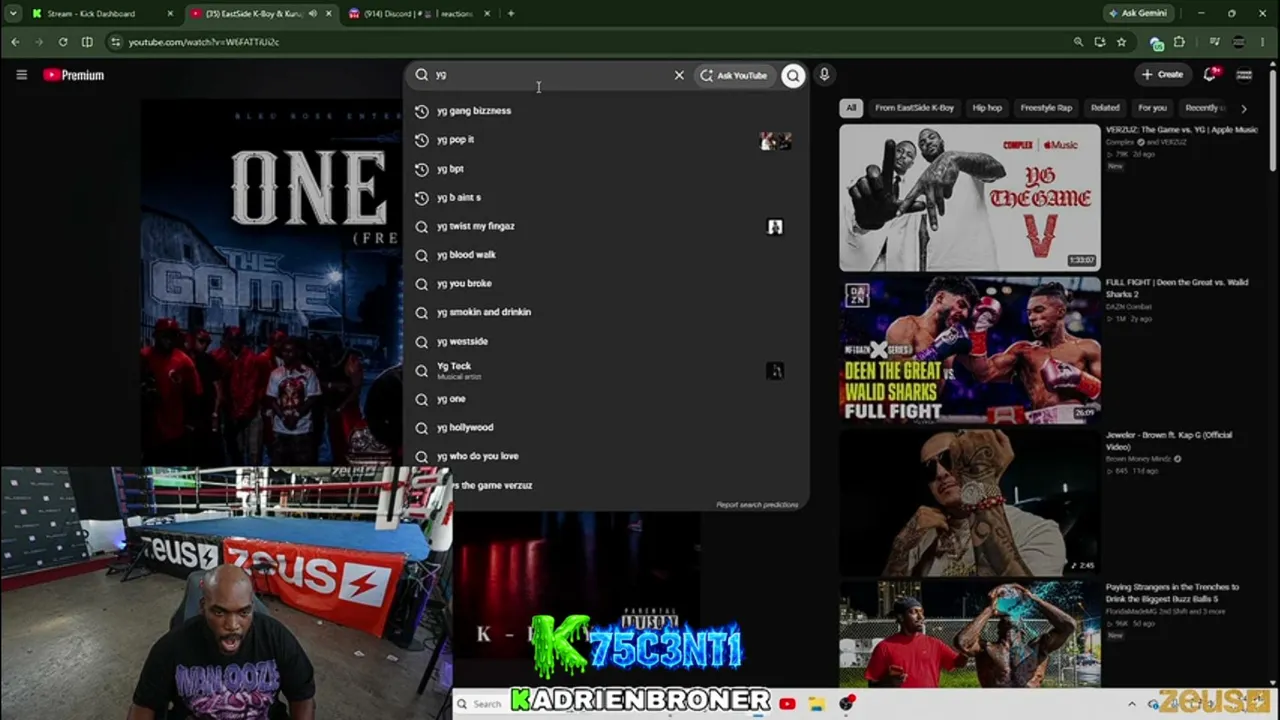Start voice search with the microphone
This screenshot has width=1280, height=720.
[x=824, y=75]
